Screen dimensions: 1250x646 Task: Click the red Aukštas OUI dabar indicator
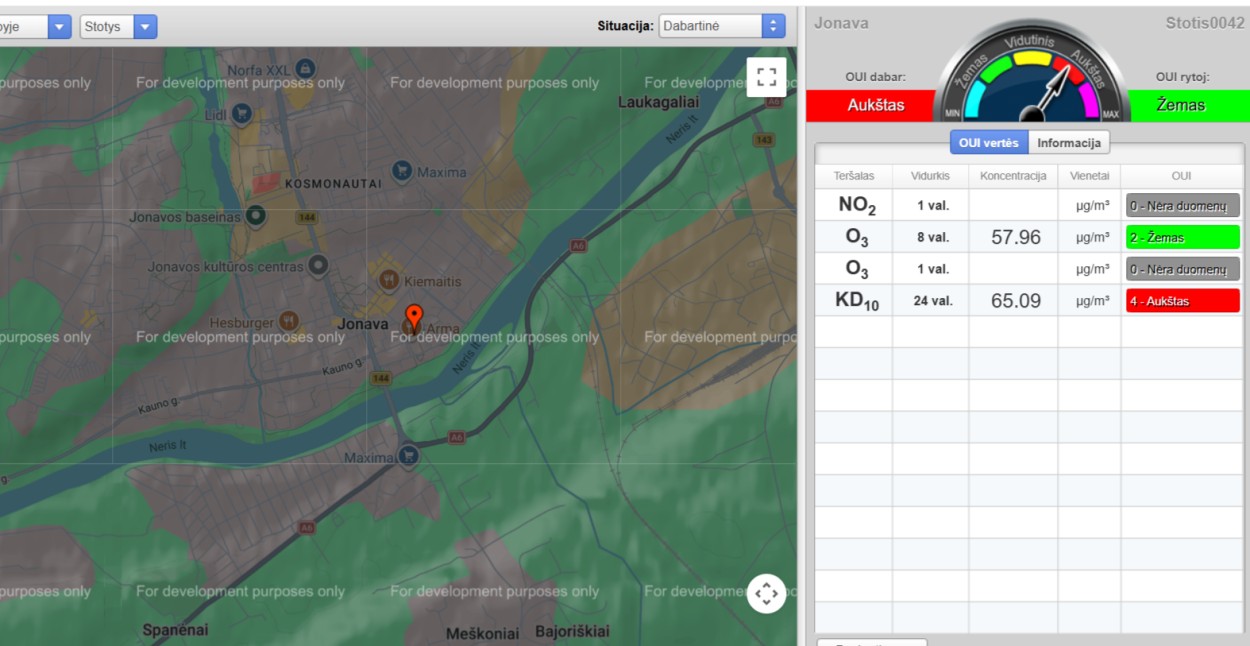coord(875,105)
